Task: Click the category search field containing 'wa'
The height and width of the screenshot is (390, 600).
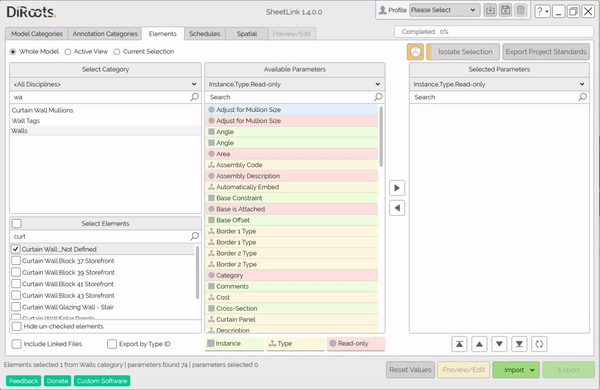Action: [x=100, y=97]
